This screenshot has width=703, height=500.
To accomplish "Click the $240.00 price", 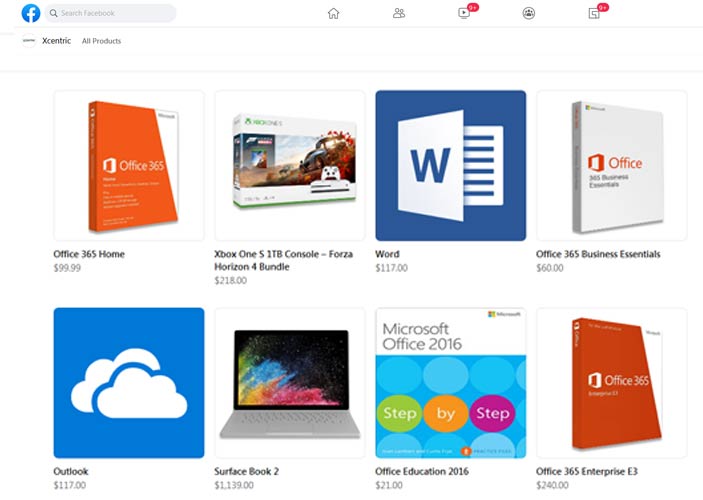I will (x=552, y=485).
